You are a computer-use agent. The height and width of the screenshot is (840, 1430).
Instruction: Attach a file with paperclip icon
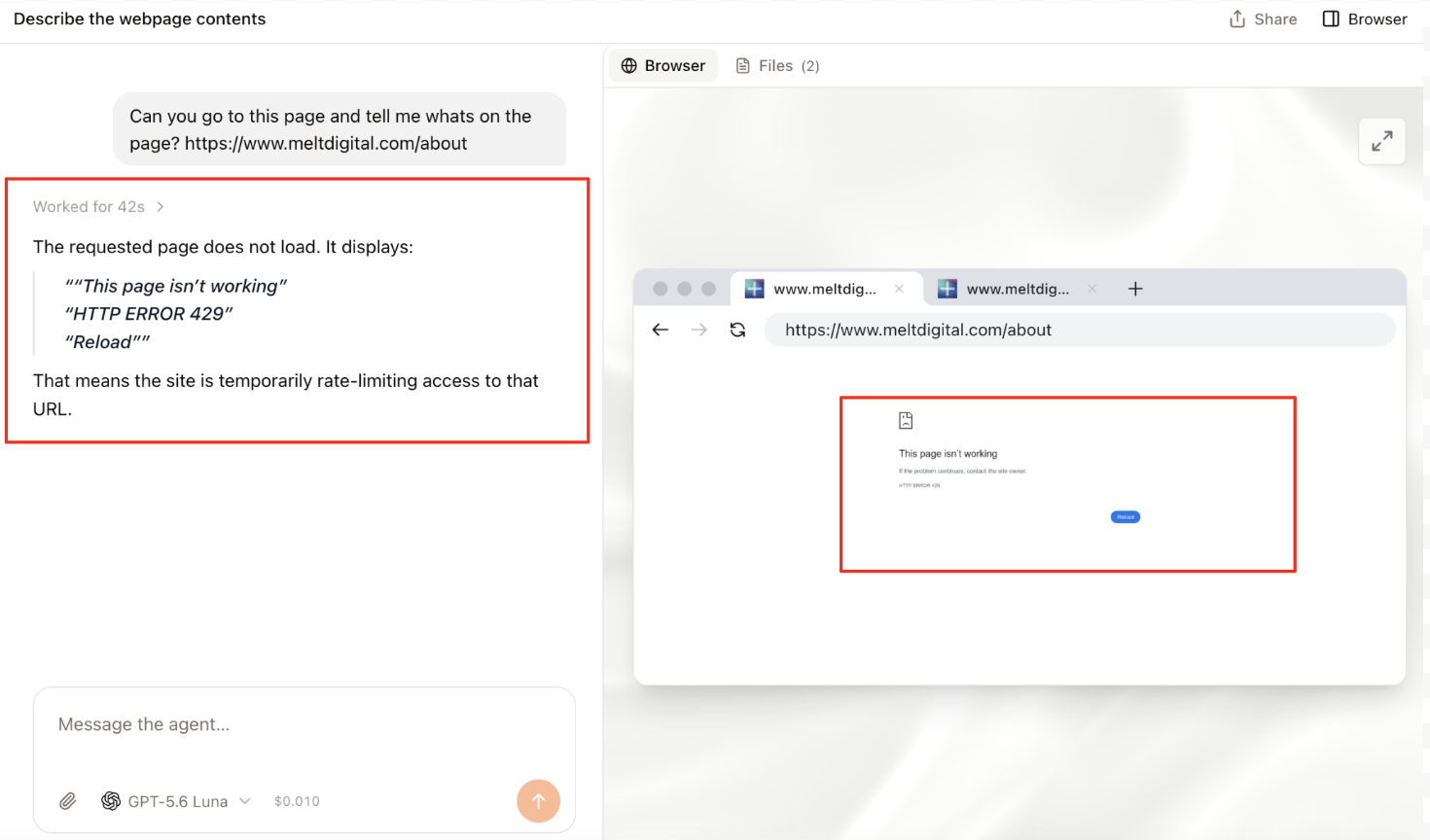(67, 801)
